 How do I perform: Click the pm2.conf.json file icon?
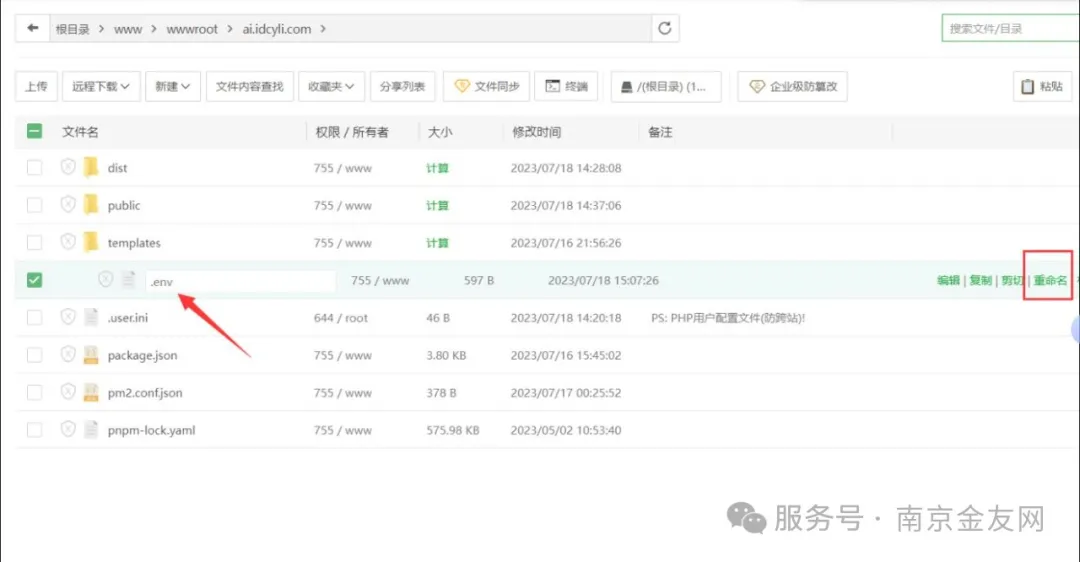click(91, 392)
